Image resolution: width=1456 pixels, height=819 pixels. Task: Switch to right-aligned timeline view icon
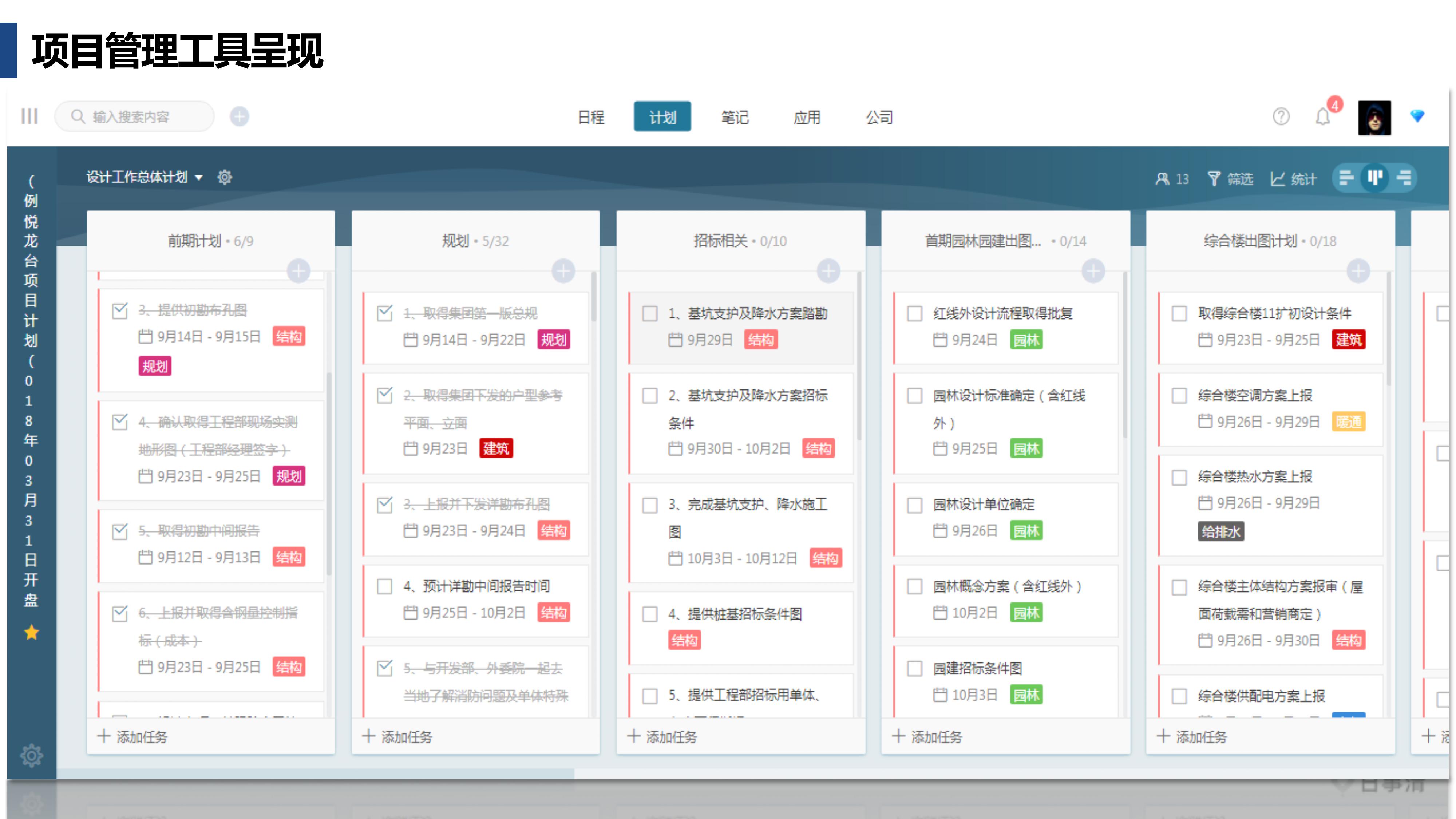coord(1404,178)
